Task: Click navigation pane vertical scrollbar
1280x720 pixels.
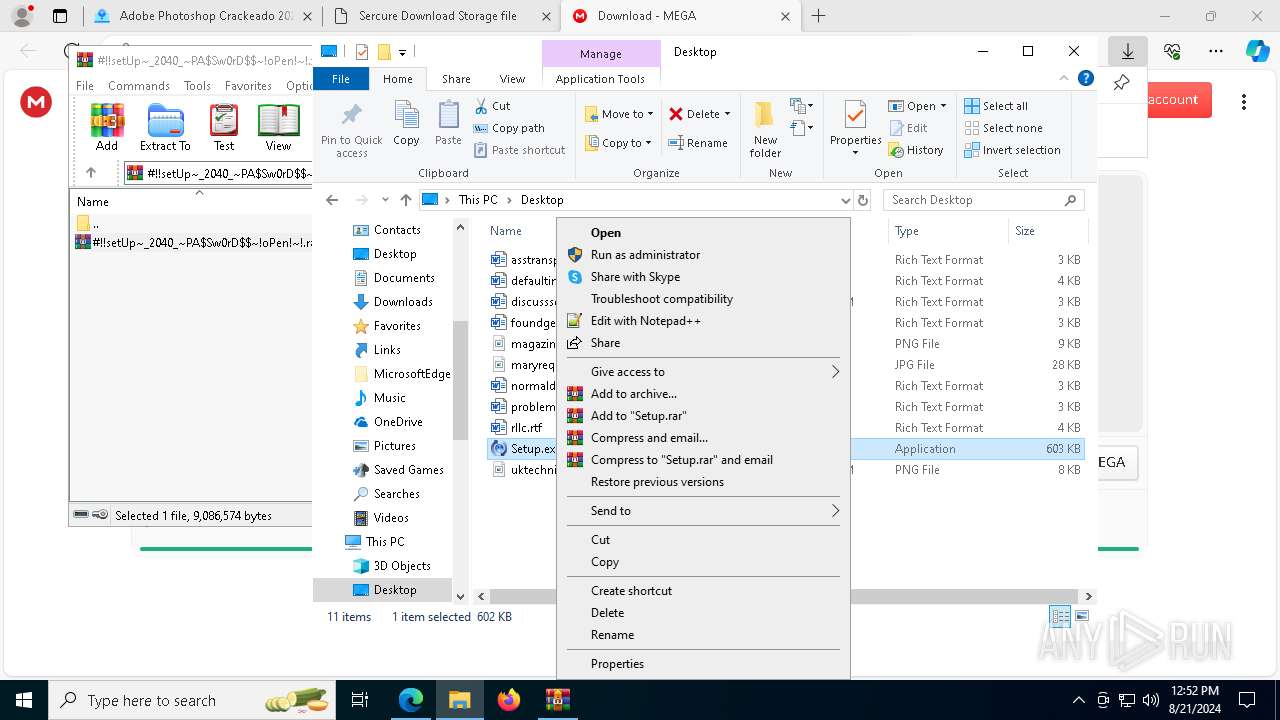Action: 460,380
